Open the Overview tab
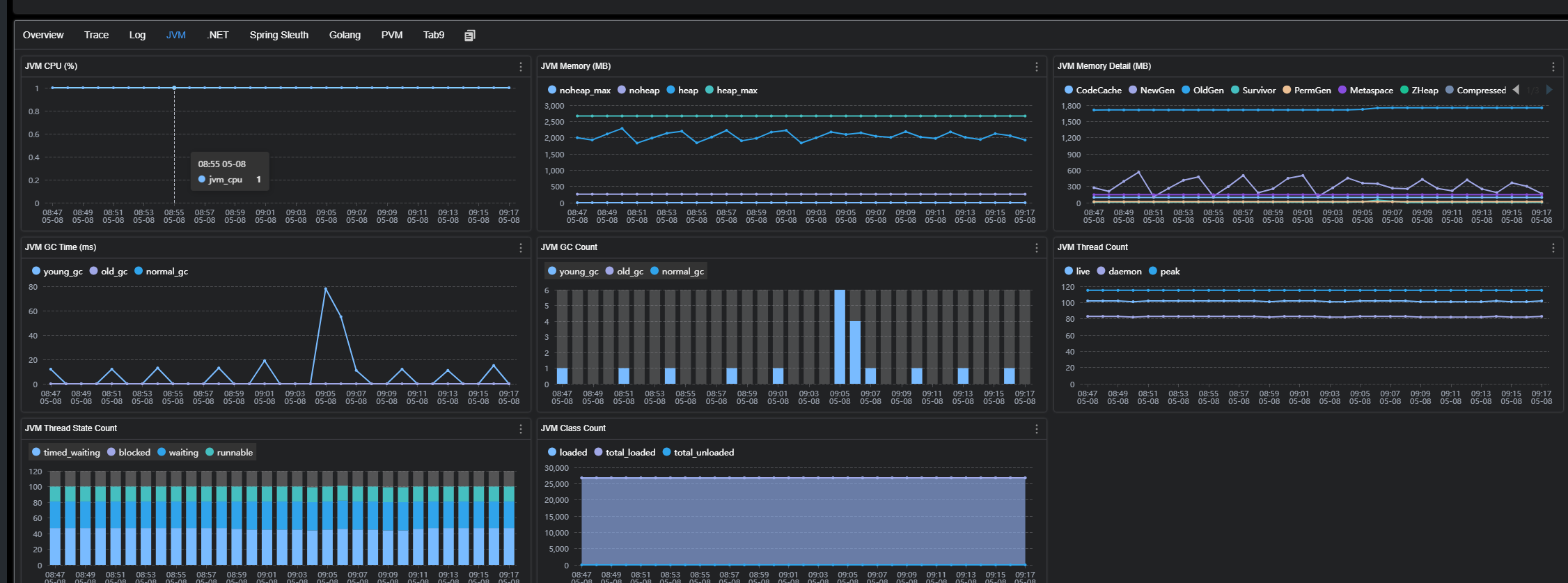1568x583 pixels. click(43, 35)
